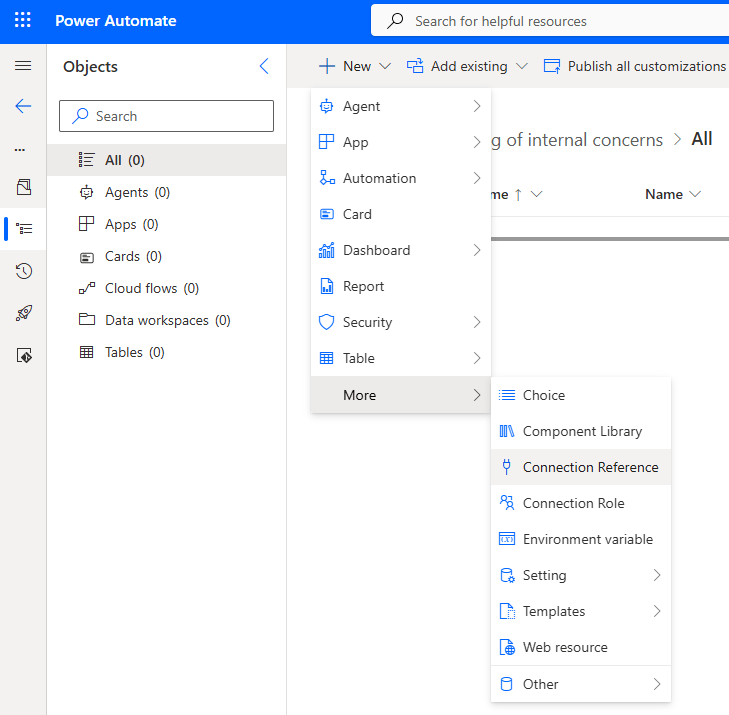
Task: Open the History icon in left rail
Action: (24, 271)
